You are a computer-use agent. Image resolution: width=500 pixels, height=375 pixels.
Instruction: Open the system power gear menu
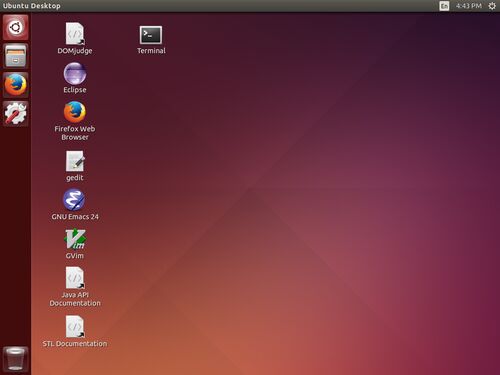coord(492,6)
